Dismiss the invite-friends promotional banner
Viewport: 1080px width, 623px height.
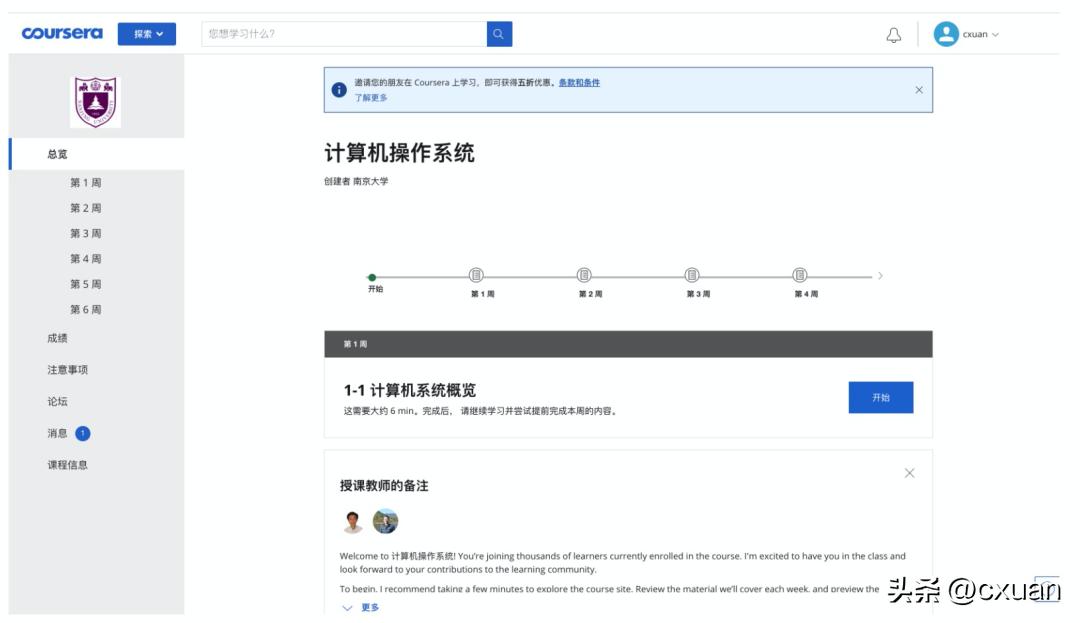pyautogui.click(x=919, y=89)
